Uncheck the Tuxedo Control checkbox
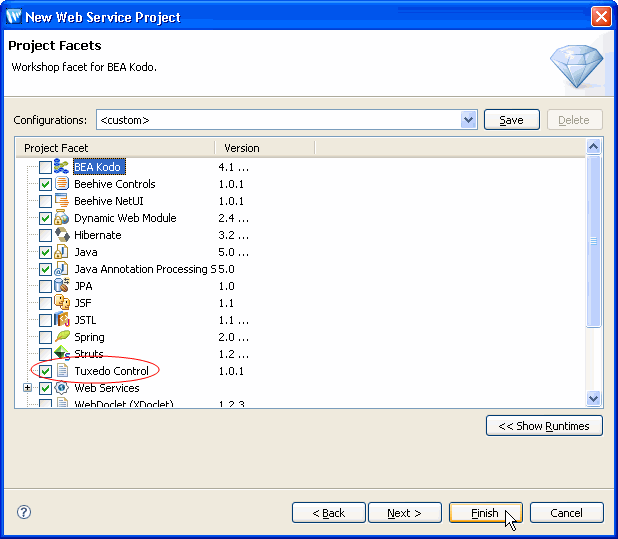Screen dimensions: 618x539 click(x=45, y=371)
